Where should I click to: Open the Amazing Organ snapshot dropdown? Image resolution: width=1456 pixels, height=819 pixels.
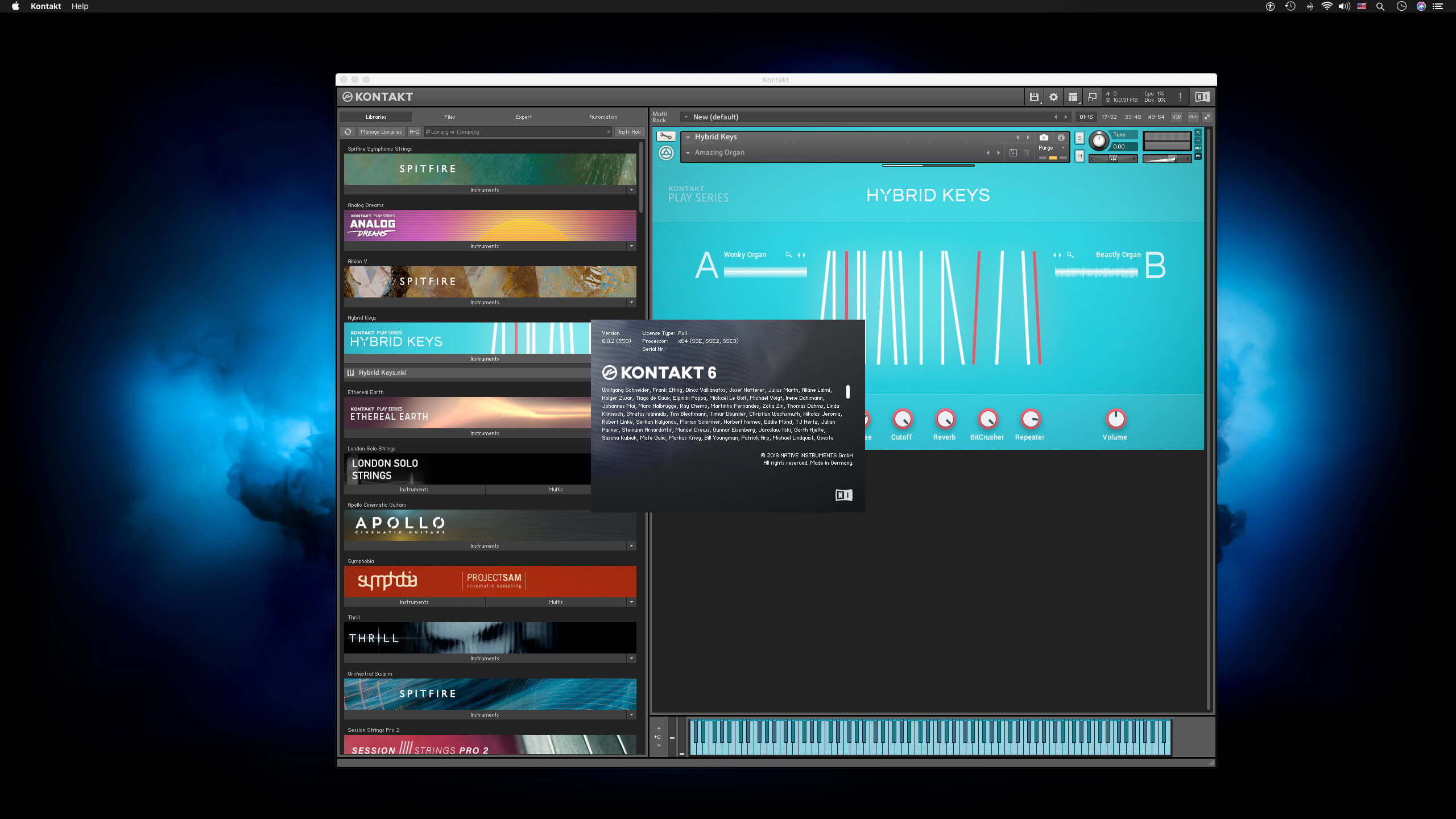688,152
